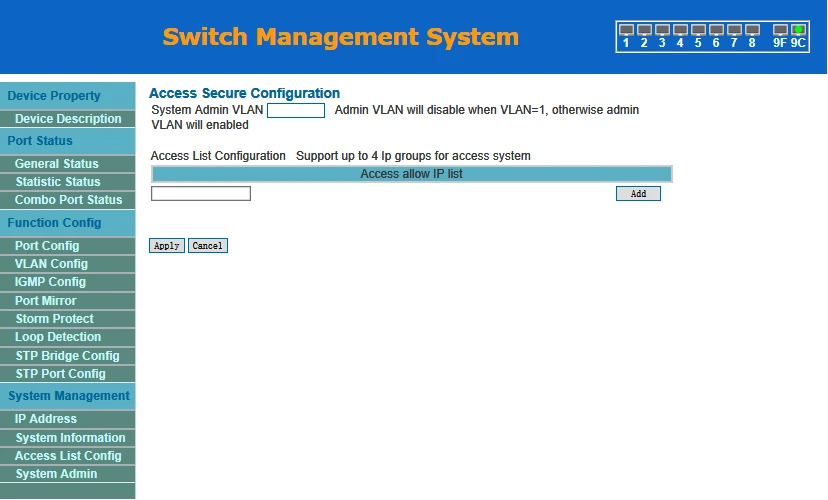
Task: Select the green 9C combo port icon
Action: point(798,30)
